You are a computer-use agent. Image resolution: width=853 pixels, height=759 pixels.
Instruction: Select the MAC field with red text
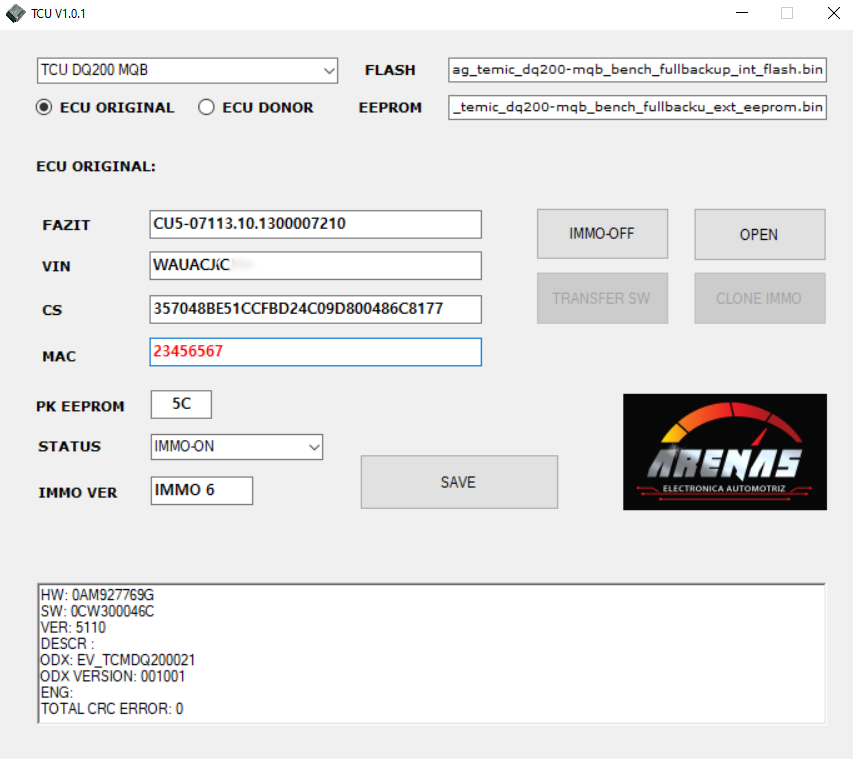(x=315, y=352)
